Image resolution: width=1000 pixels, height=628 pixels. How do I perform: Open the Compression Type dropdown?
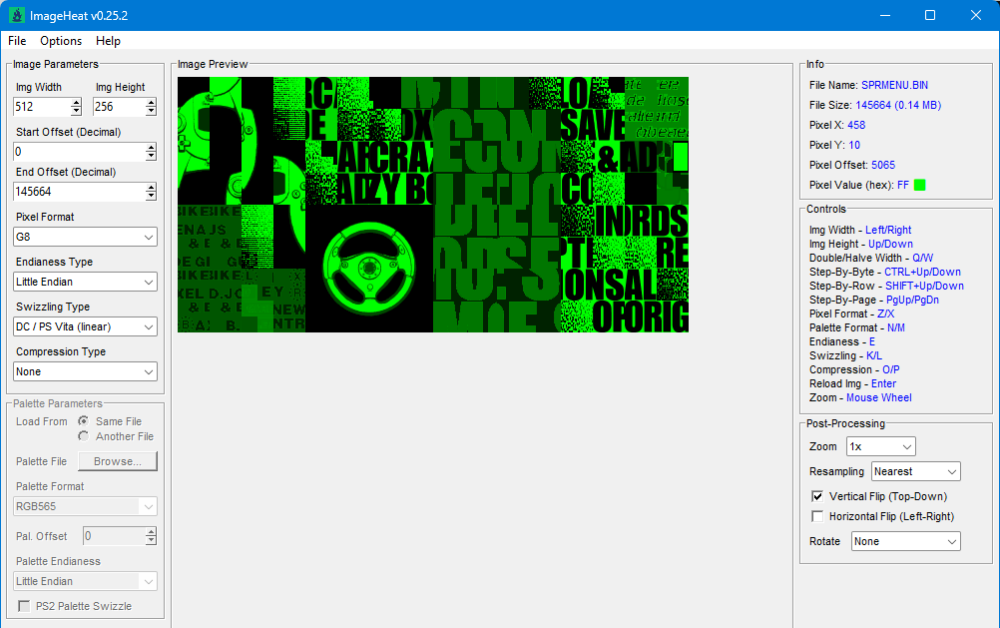pyautogui.click(x=85, y=372)
